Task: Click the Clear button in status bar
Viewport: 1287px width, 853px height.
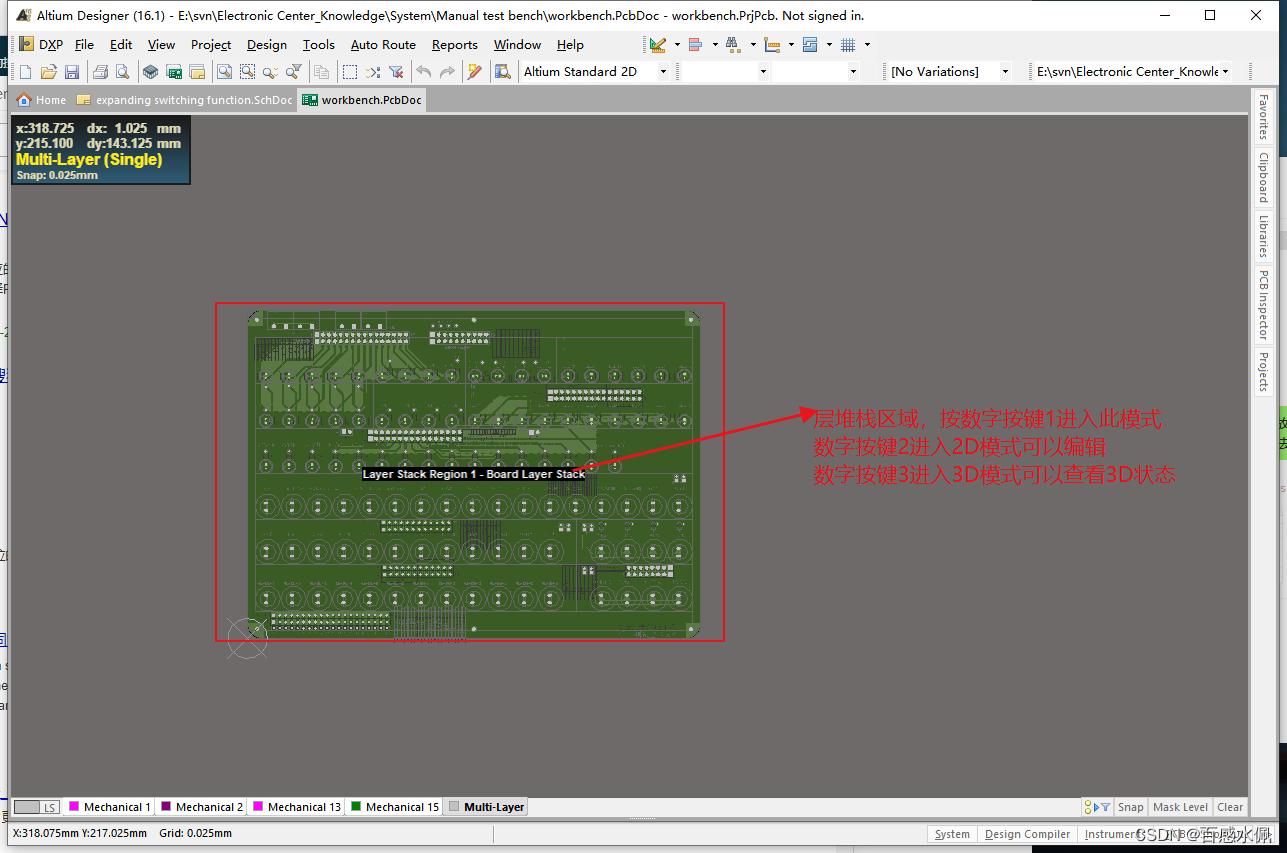Action: click(x=1229, y=806)
